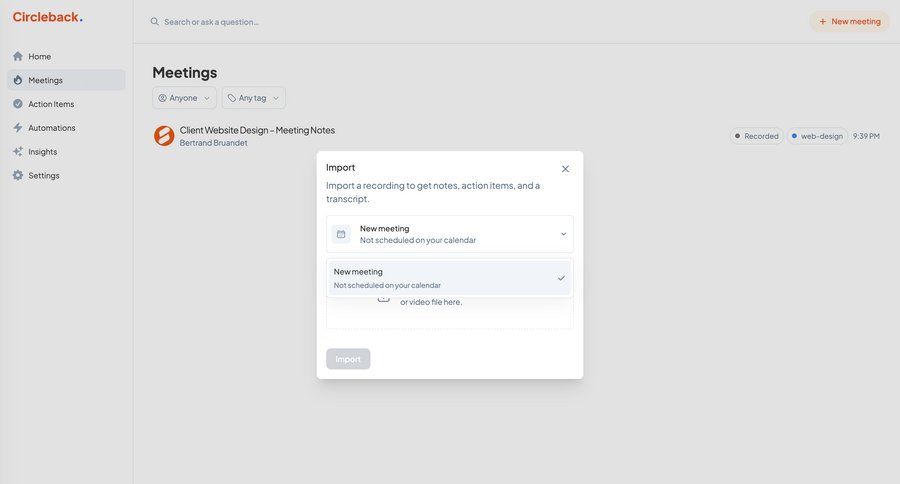Click the calendar icon in Import dialog
The height and width of the screenshot is (484, 900).
point(341,234)
